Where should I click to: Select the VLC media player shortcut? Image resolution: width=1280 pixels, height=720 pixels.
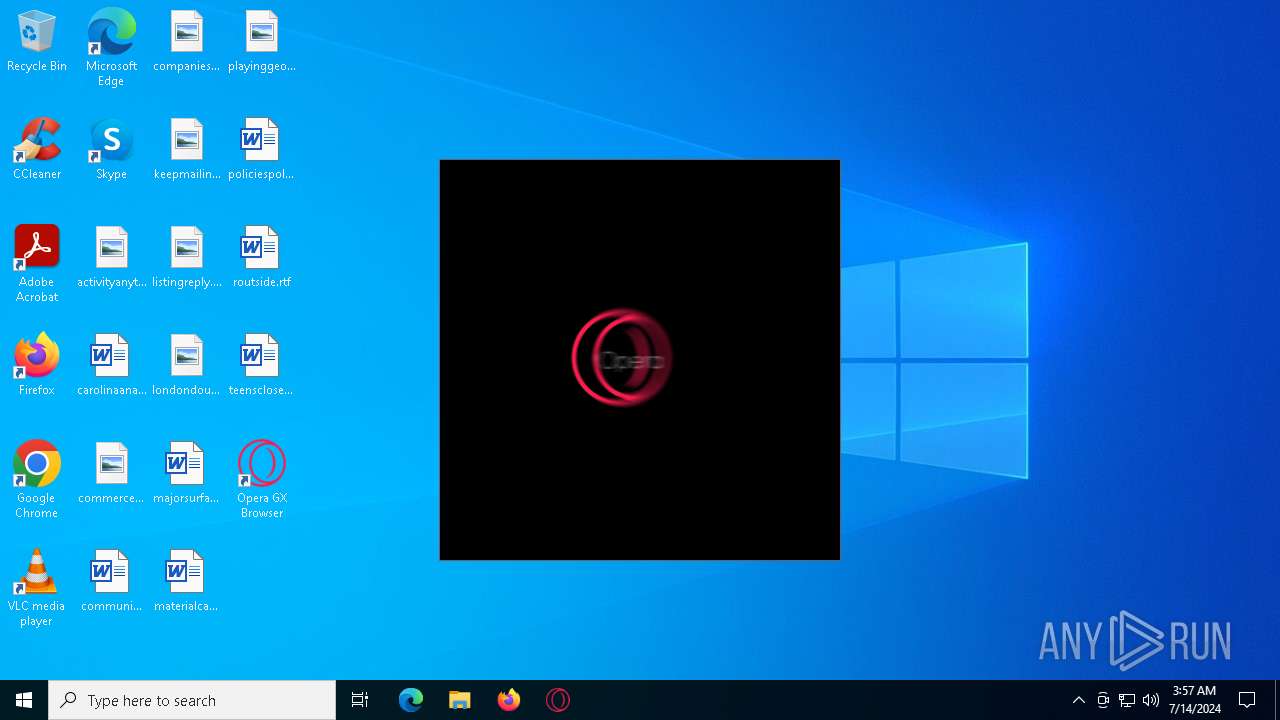(37, 588)
